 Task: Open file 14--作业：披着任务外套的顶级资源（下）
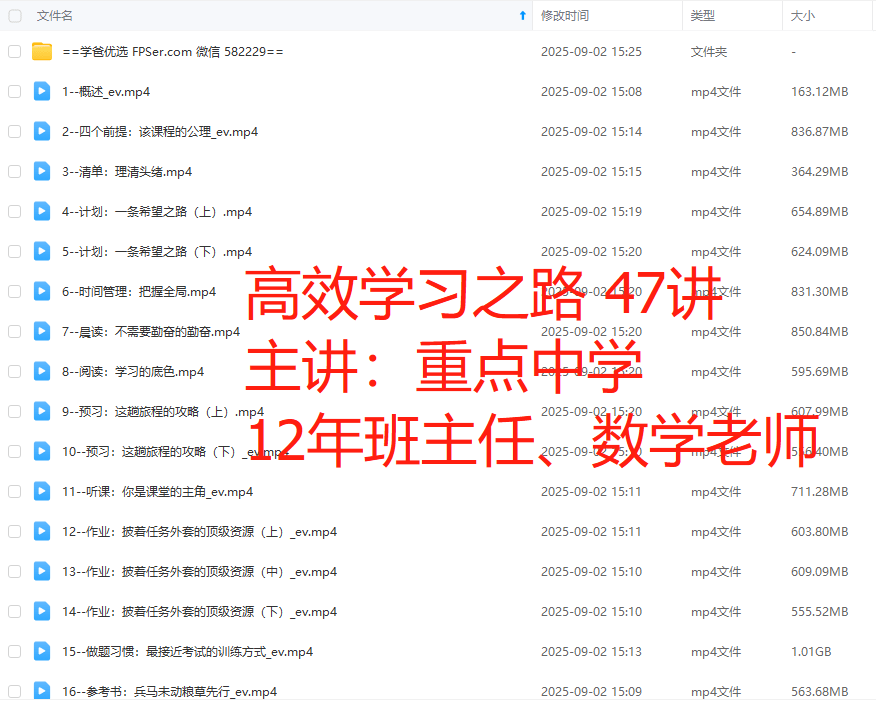point(199,612)
